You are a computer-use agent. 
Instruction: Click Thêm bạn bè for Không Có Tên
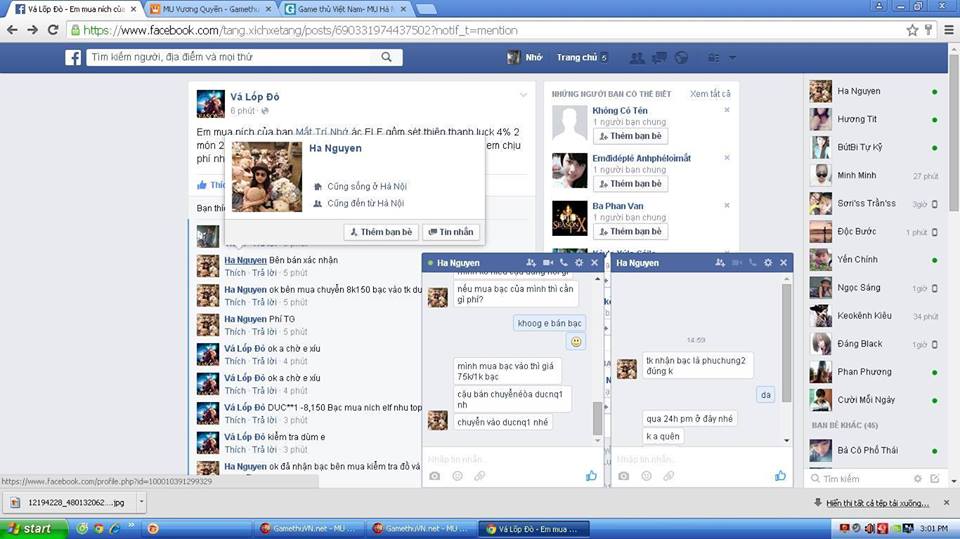click(629, 136)
